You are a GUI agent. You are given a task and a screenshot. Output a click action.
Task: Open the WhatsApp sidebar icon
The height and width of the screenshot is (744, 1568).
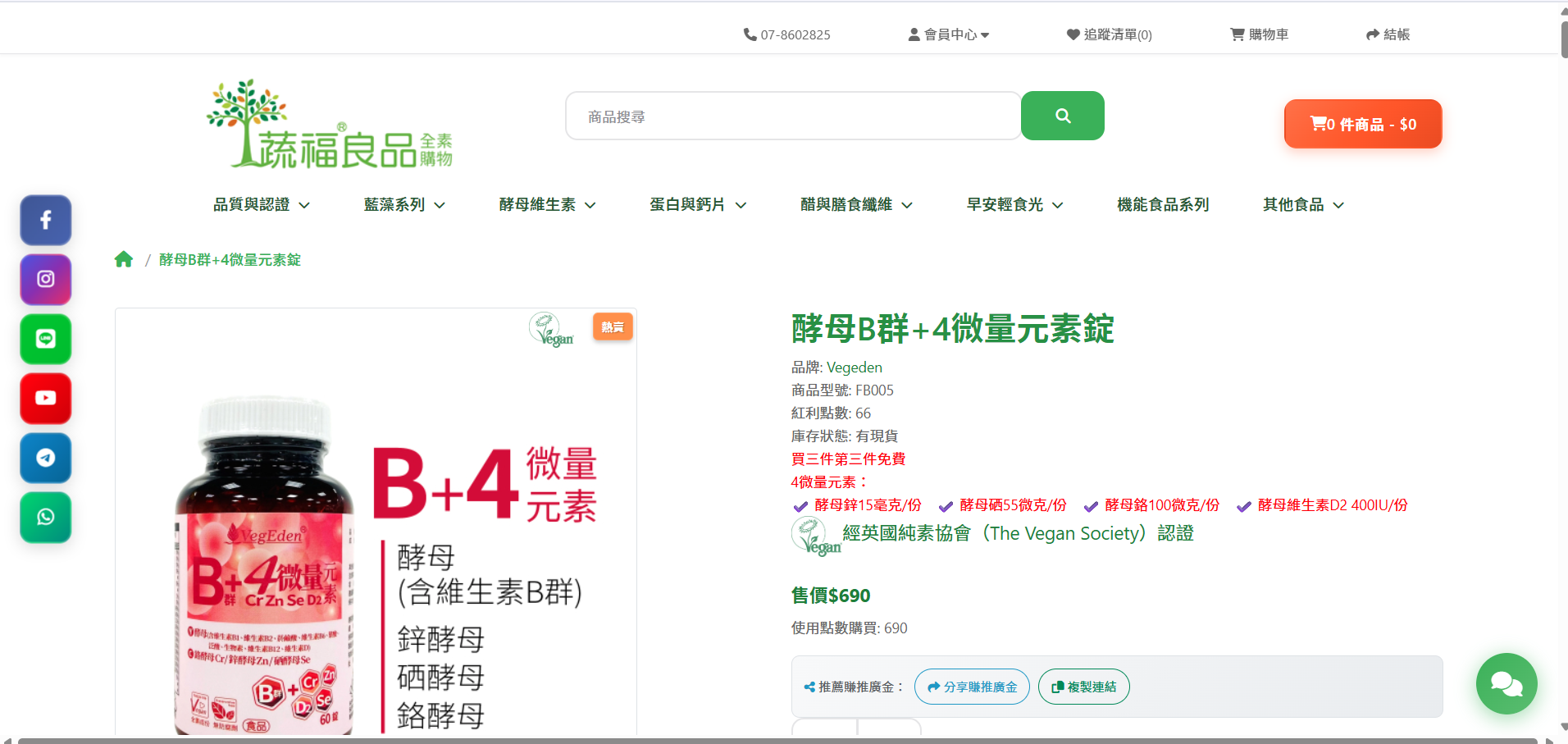[x=46, y=518]
